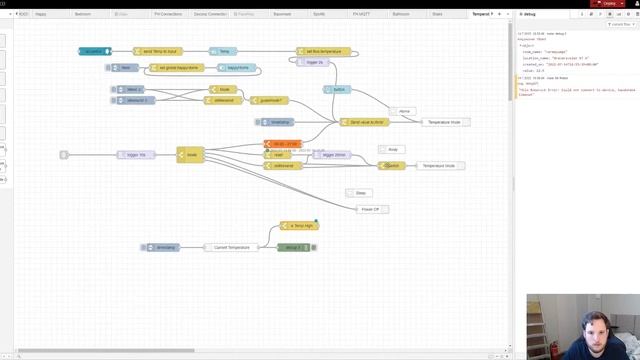This screenshot has width=640, height=360.
Task: Click the webcam video thumbnail
Action: click(583, 327)
